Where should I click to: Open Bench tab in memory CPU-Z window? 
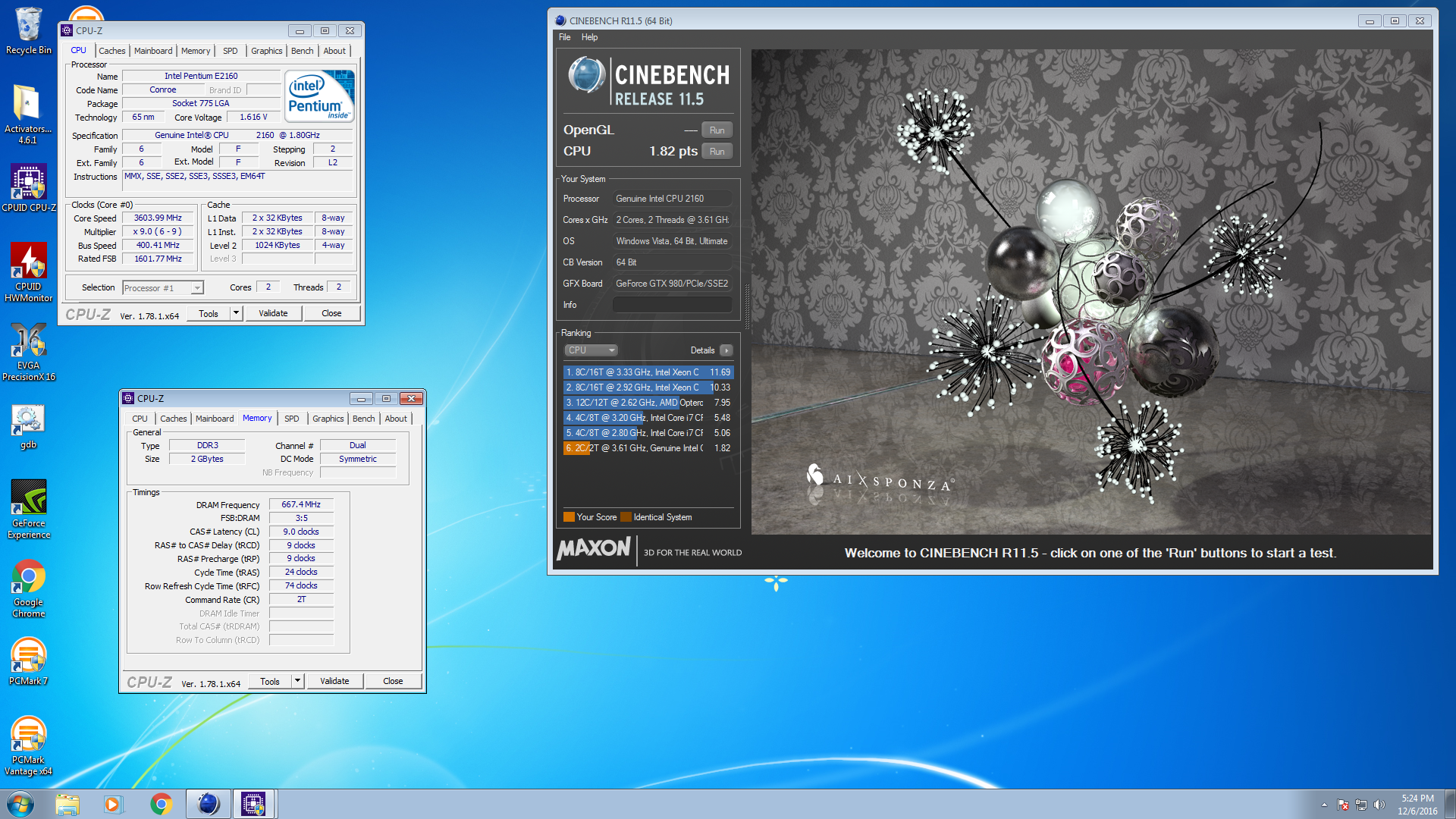(363, 419)
